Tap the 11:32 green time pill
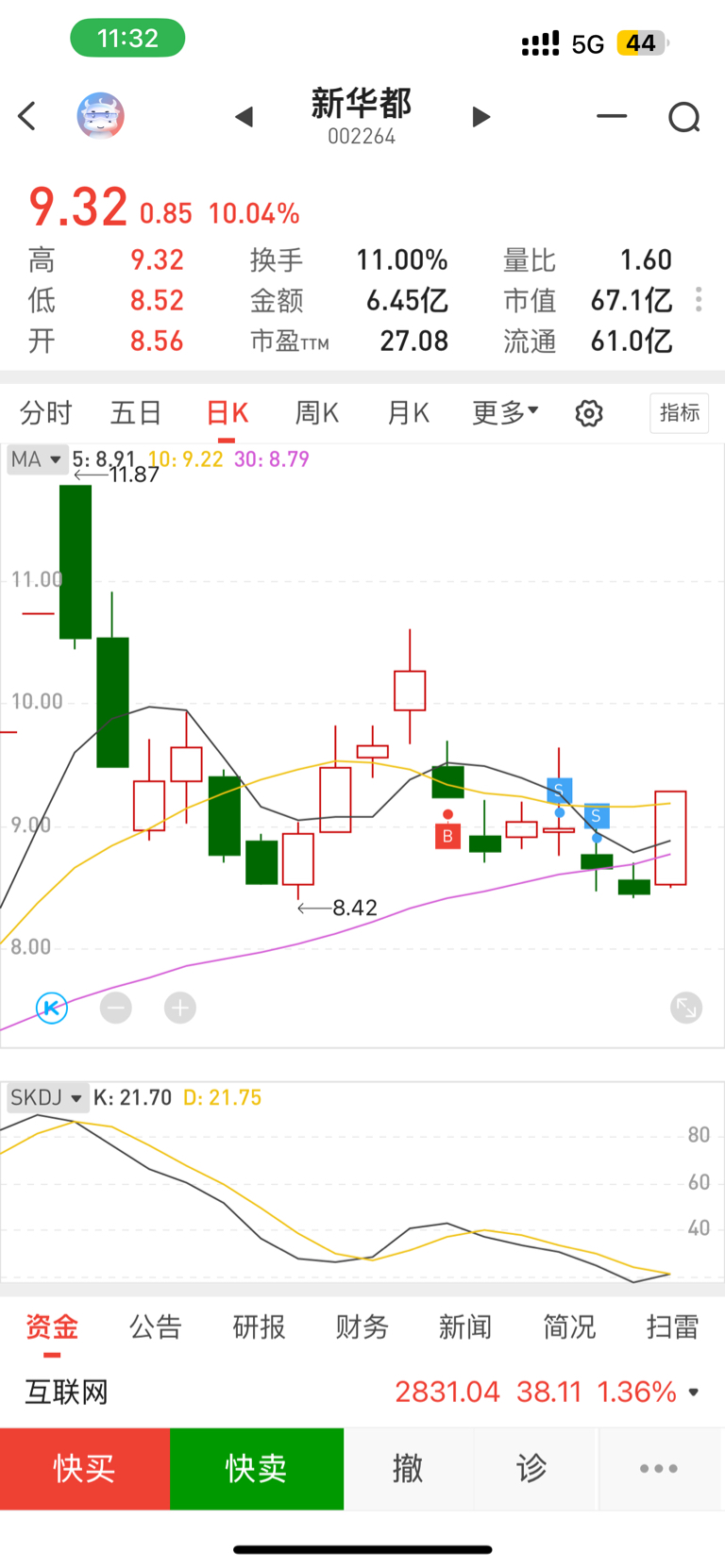Screen dimensions: 725x1568 coord(127,39)
